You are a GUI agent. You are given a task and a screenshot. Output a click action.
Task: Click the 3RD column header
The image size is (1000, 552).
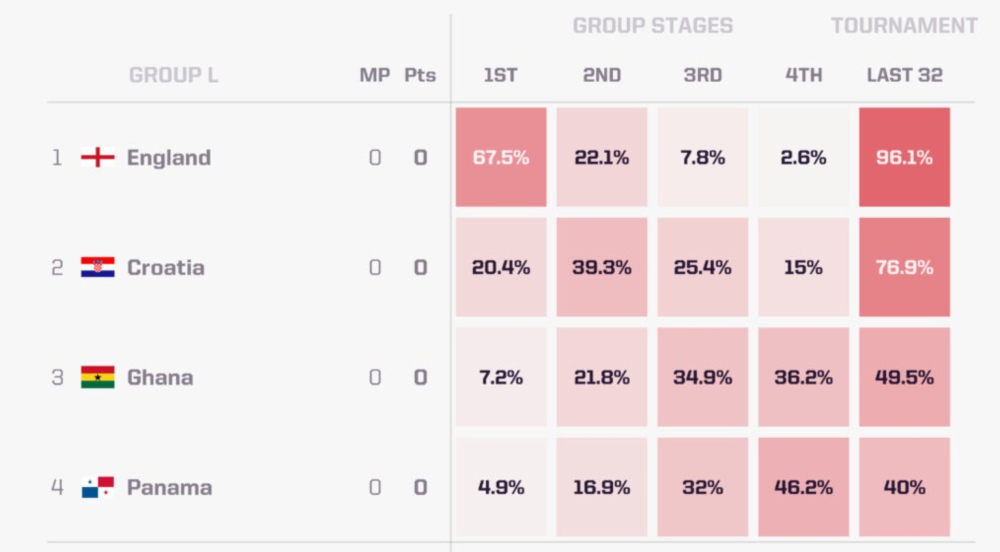pyautogui.click(x=703, y=75)
